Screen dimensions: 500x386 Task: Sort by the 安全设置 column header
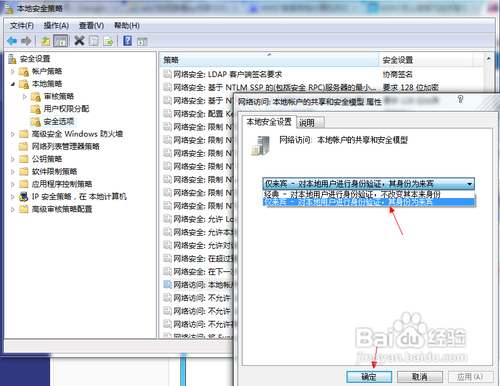(426, 60)
